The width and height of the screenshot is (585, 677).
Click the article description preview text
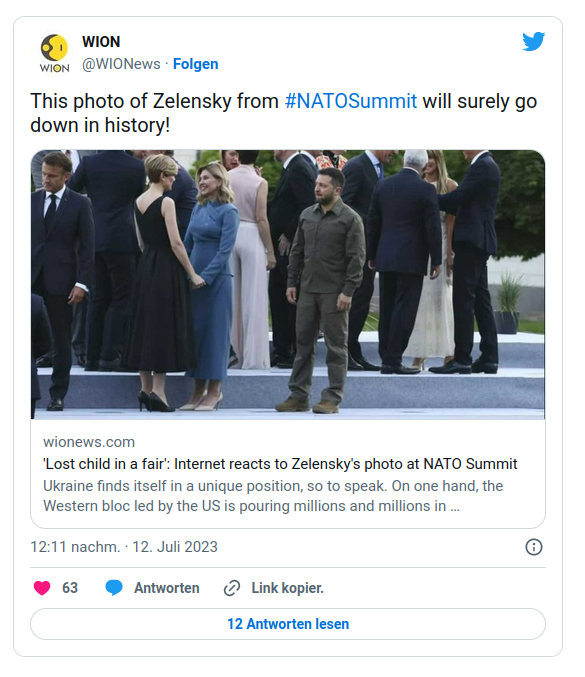273,496
